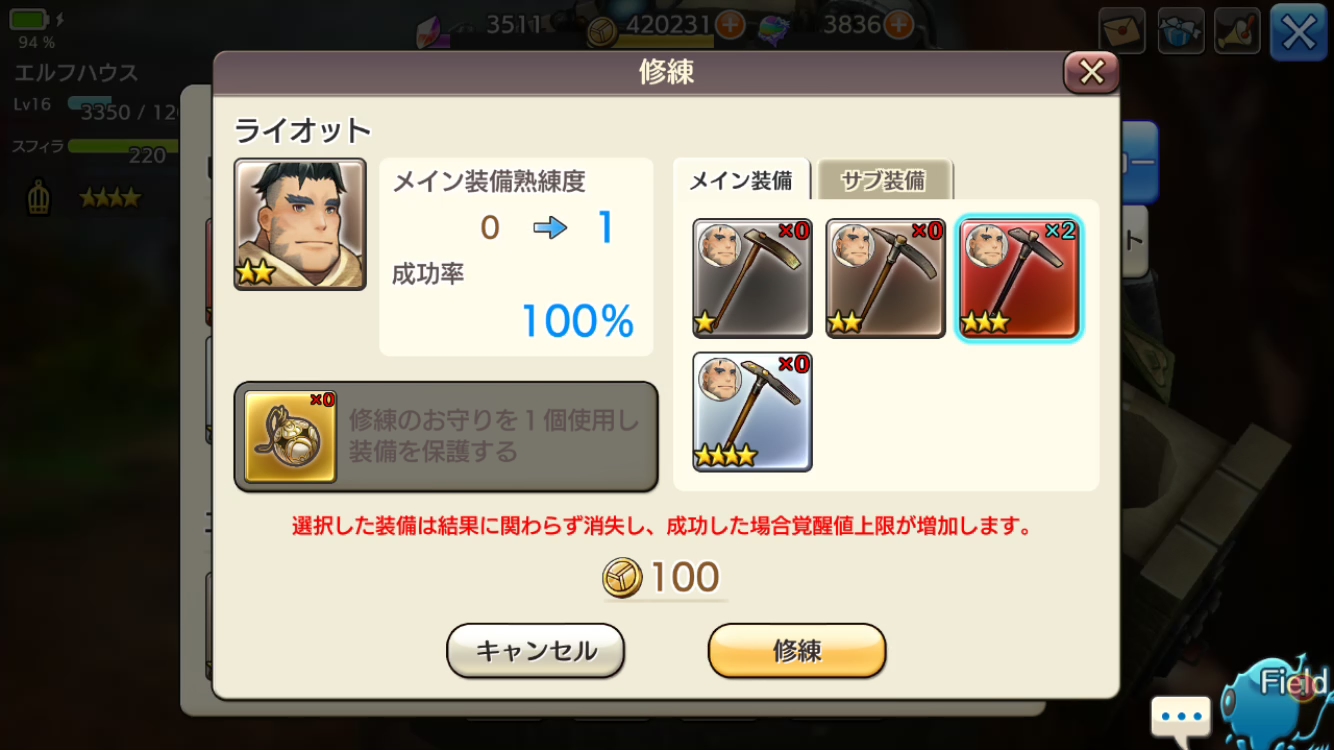
Task: Open the quill notes icon
Action: [1237, 31]
